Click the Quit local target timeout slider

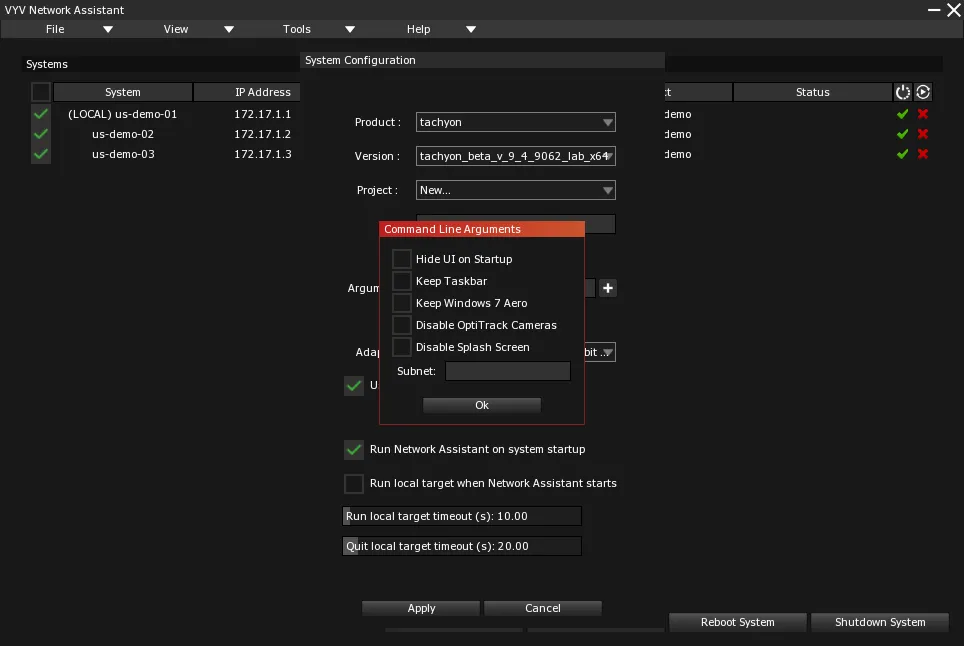[462, 546]
